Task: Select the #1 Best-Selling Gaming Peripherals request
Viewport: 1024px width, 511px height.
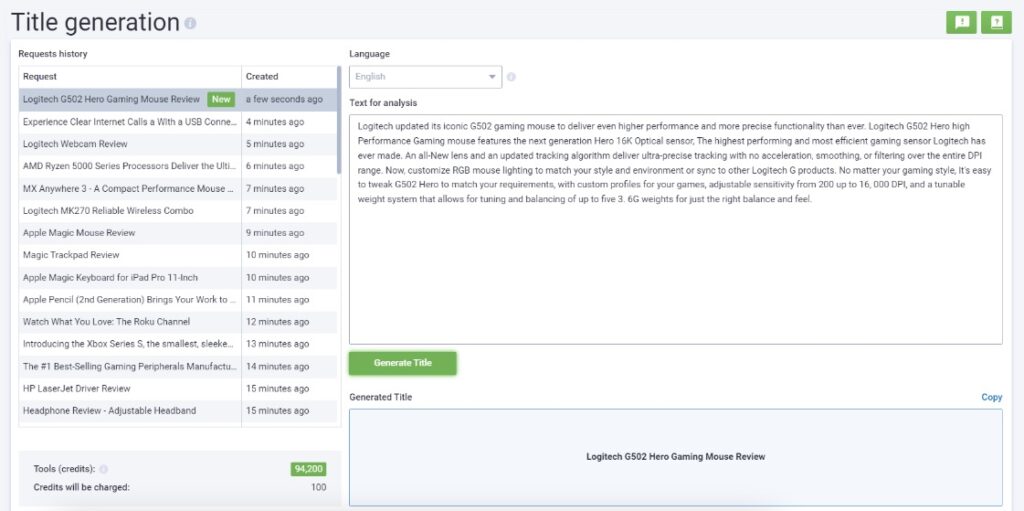Action: (x=178, y=366)
